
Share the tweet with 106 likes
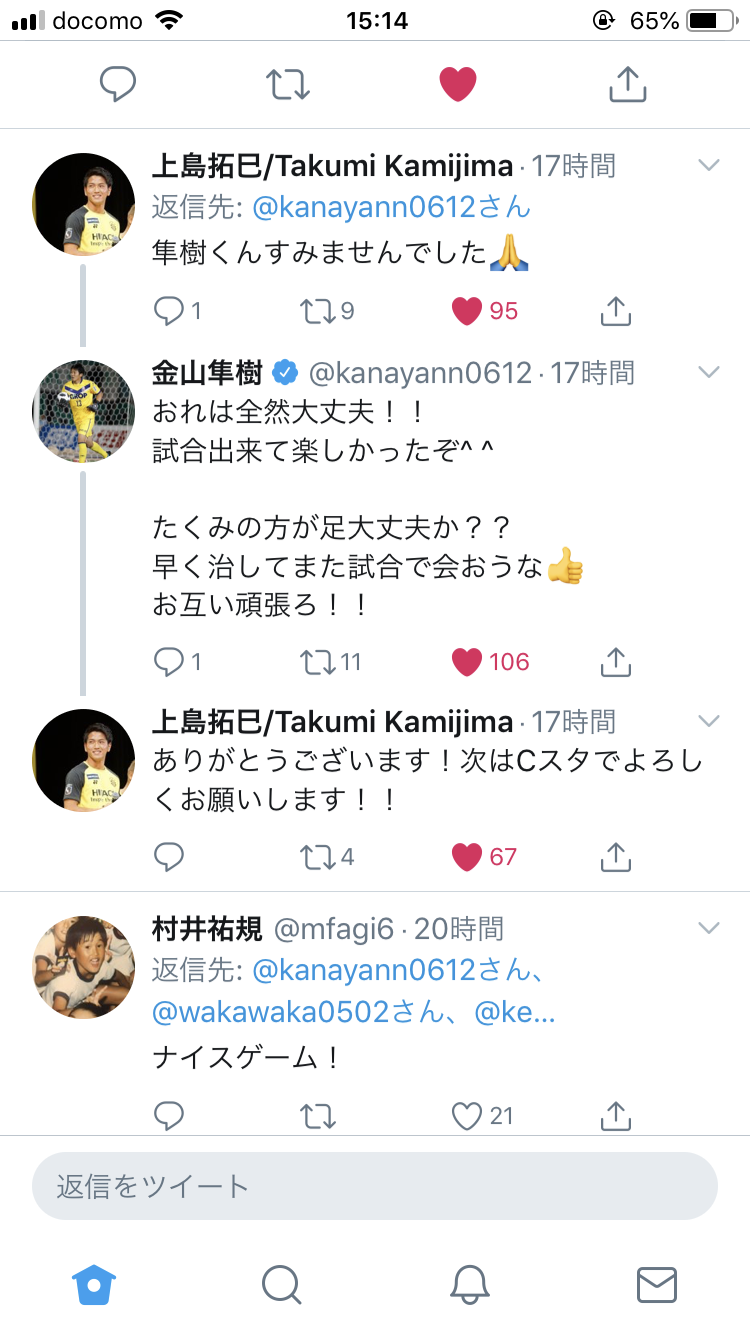[616, 661]
